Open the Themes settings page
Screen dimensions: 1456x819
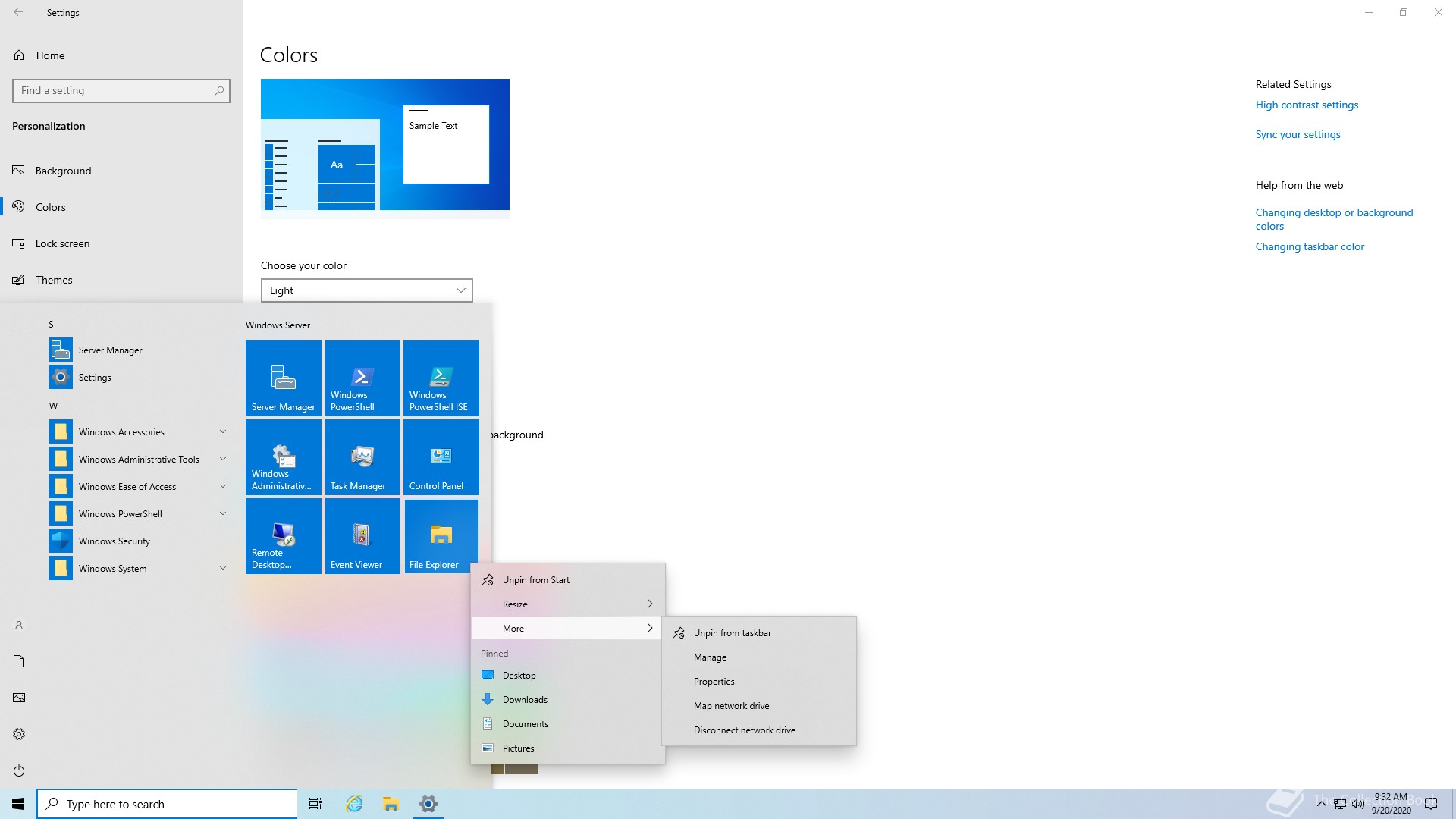pyautogui.click(x=121, y=280)
